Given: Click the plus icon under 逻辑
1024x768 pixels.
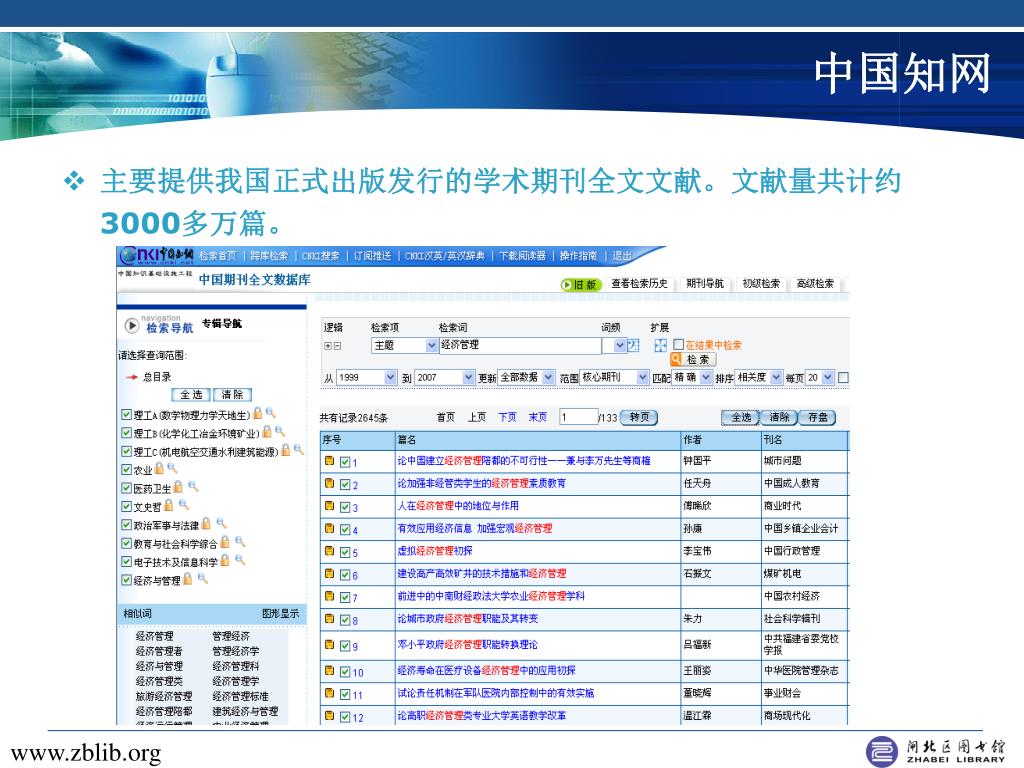Looking at the screenshot, I should [328, 345].
